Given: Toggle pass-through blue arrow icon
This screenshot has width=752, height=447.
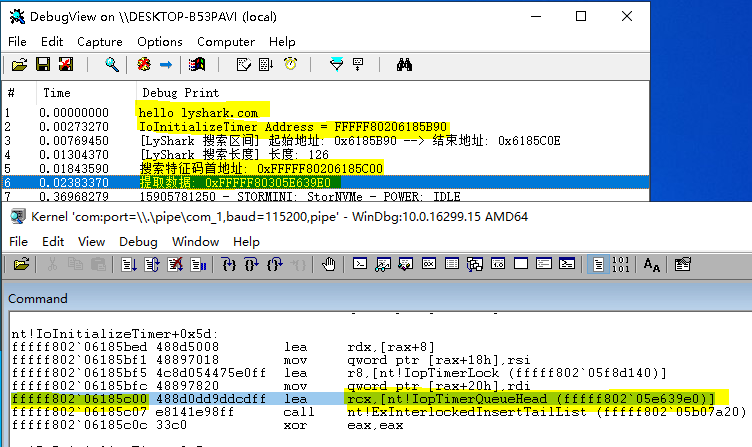Looking at the screenshot, I should click(166, 64).
